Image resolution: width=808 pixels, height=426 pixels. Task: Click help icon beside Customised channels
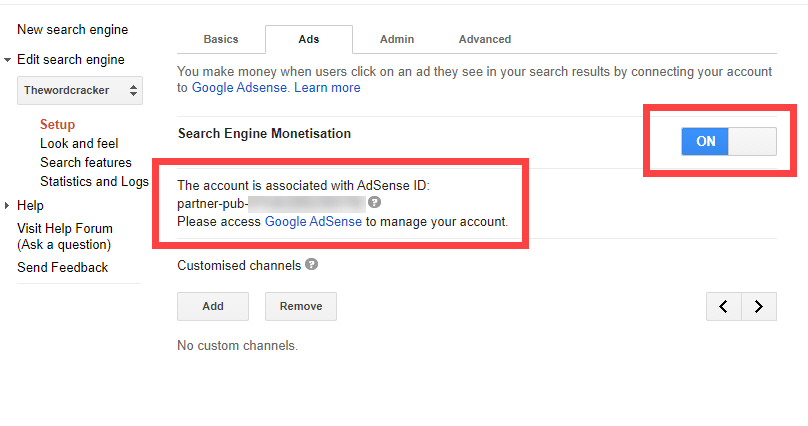(311, 264)
